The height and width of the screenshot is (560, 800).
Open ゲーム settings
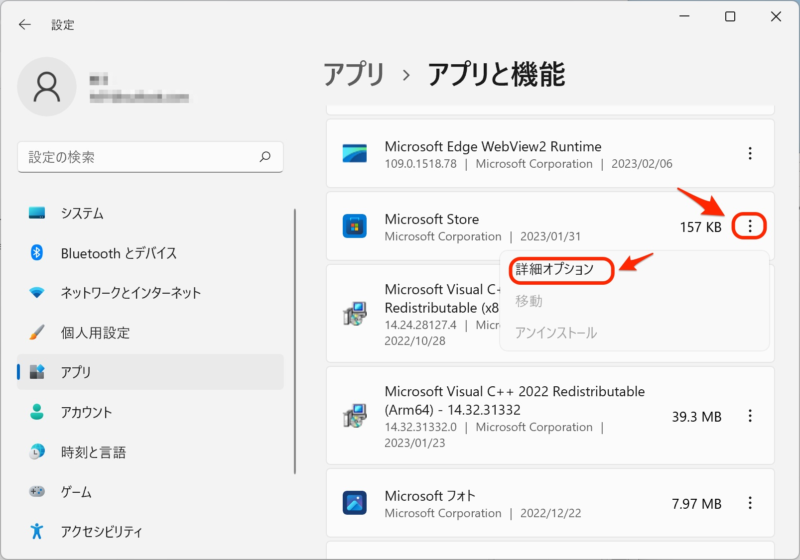tap(150, 492)
